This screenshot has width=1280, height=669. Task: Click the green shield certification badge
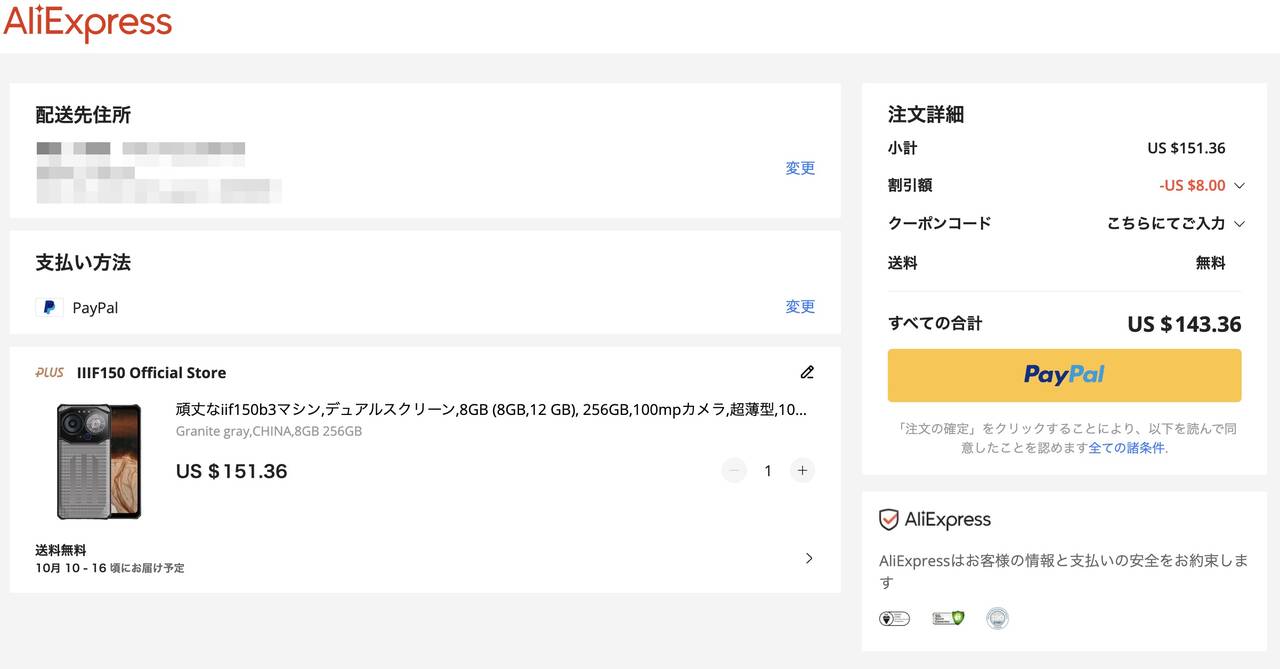[947, 618]
